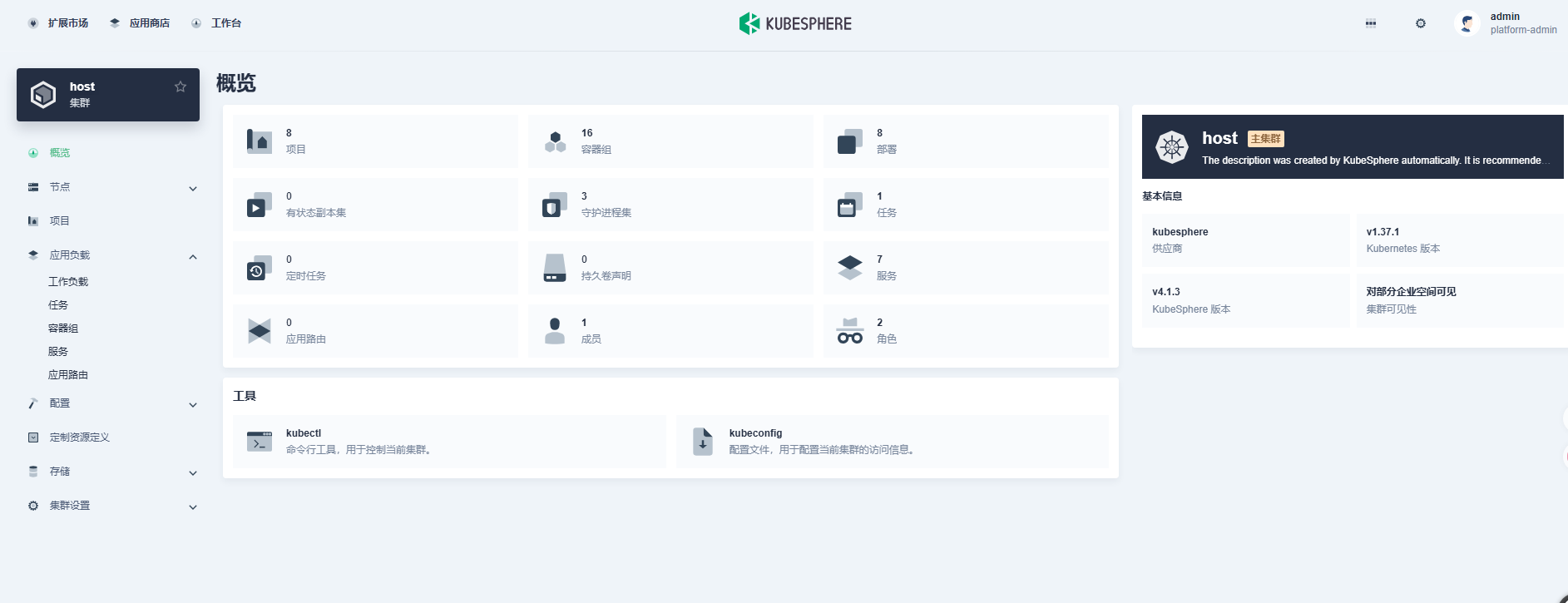
Task: Open kubeconfig file download icon
Action: pyautogui.click(x=703, y=442)
